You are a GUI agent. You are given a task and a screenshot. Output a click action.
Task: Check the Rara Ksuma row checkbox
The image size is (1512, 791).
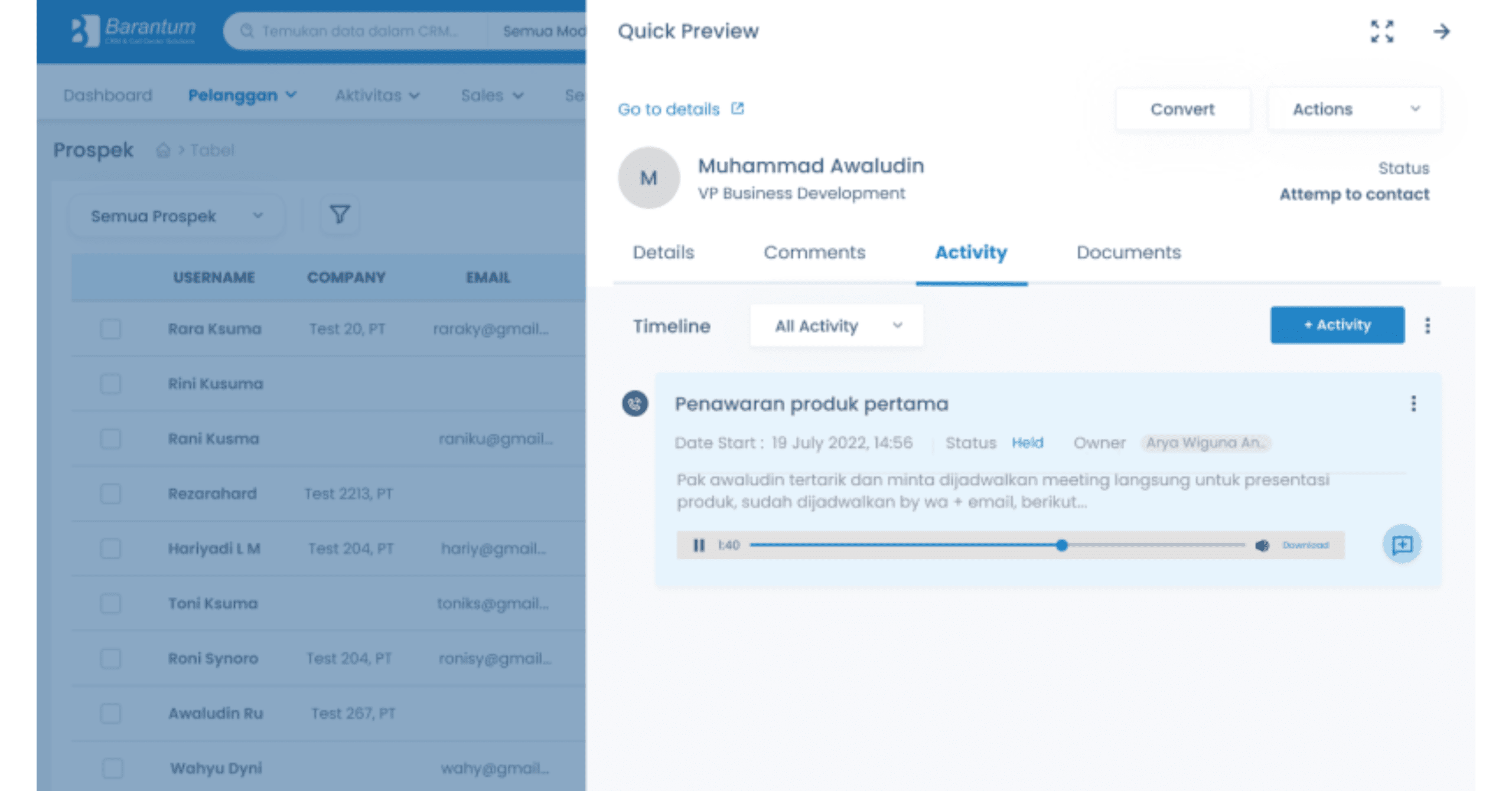pyautogui.click(x=110, y=329)
